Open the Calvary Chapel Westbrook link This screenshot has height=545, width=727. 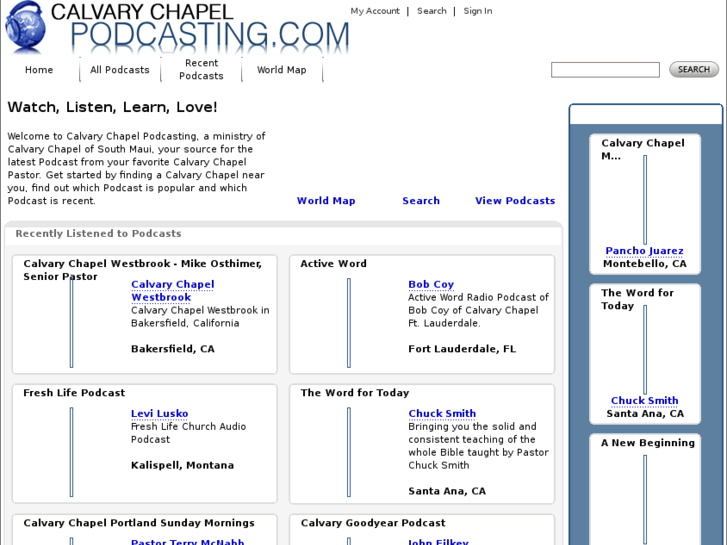(x=172, y=291)
